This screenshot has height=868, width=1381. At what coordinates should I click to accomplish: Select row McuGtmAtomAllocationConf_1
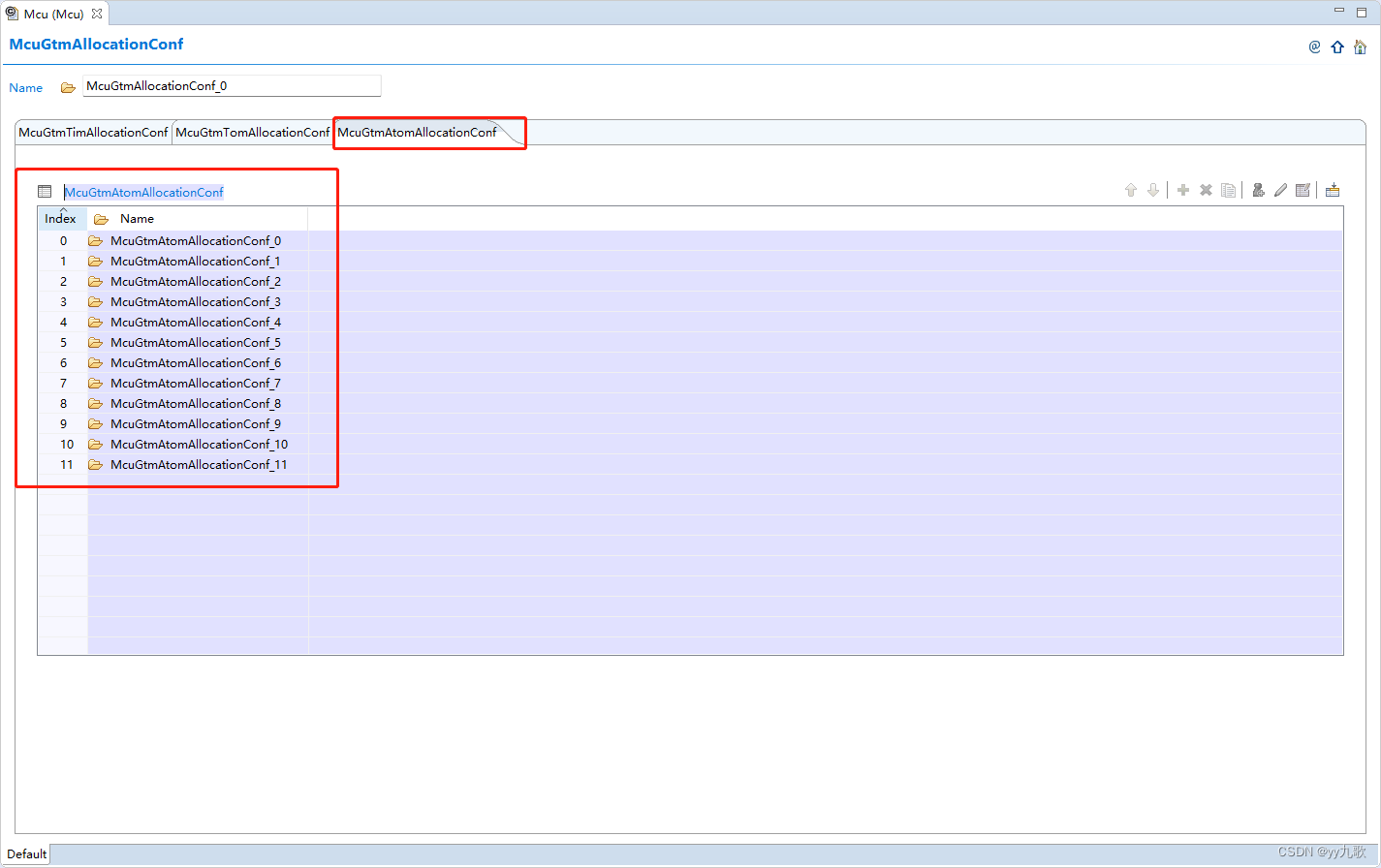pos(690,261)
